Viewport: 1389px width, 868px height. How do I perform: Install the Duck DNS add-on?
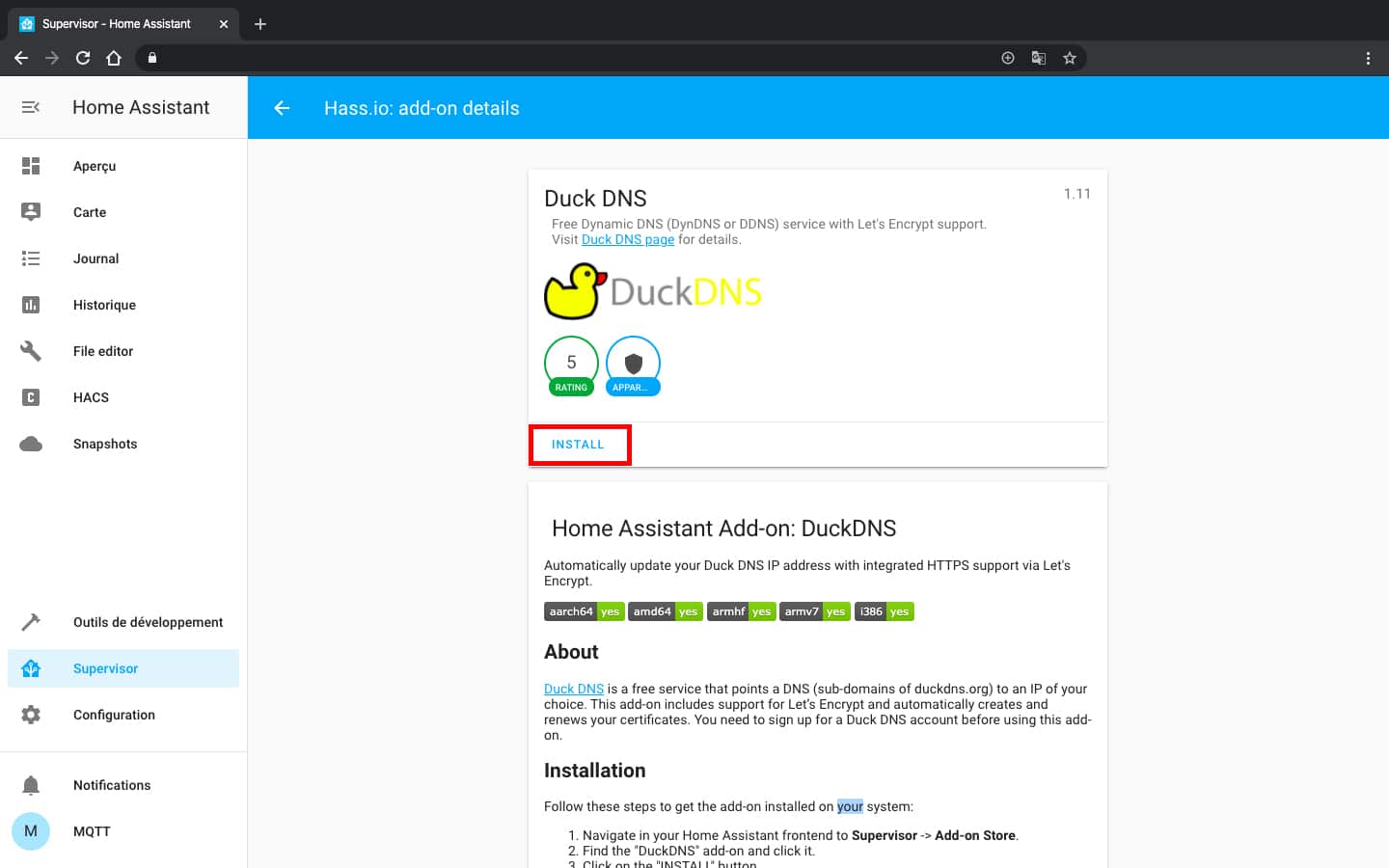click(x=578, y=445)
